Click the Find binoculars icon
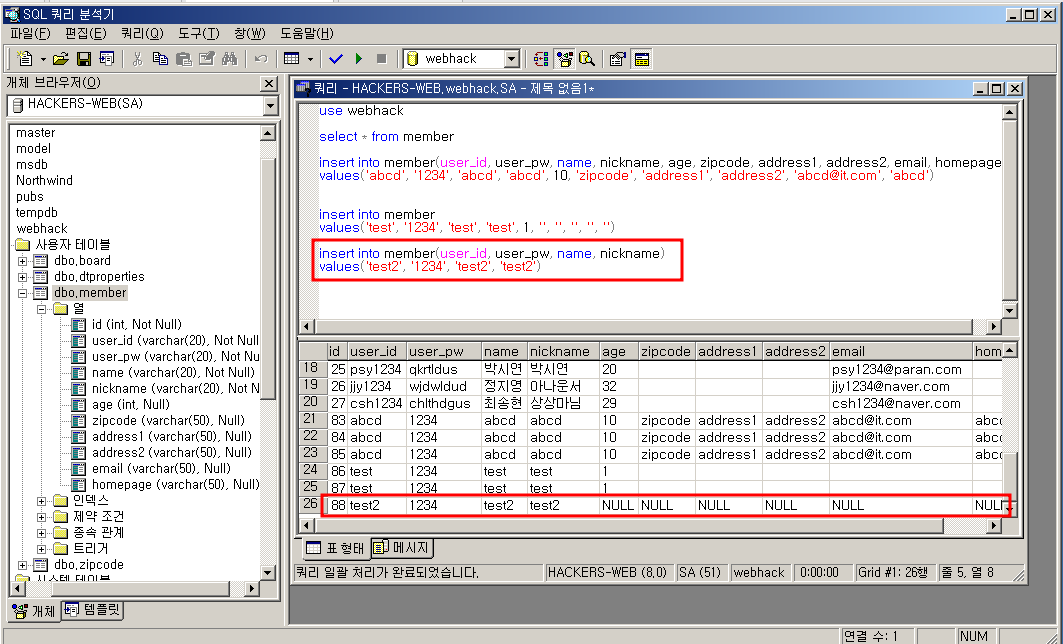The height and width of the screenshot is (644, 1063). [x=229, y=59]
